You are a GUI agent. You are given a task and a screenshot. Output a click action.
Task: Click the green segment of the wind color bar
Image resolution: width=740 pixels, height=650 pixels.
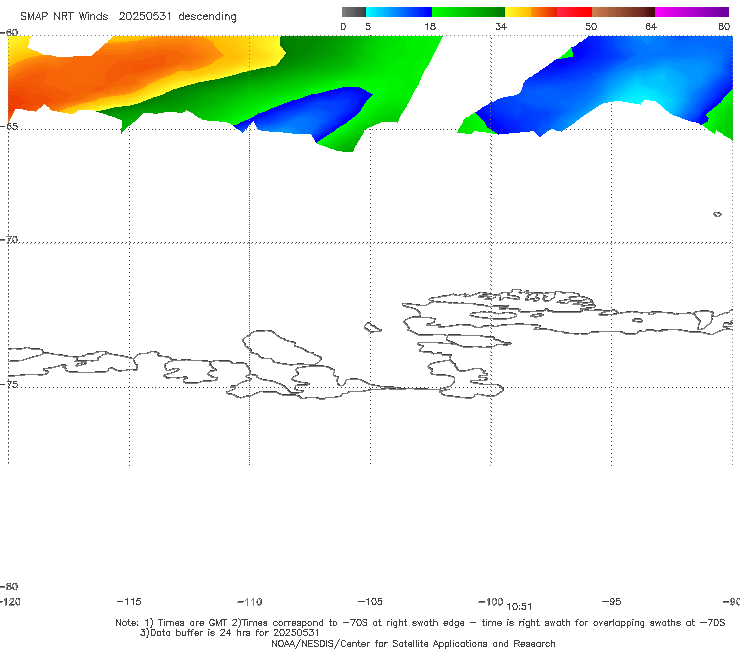coord(468,12)
